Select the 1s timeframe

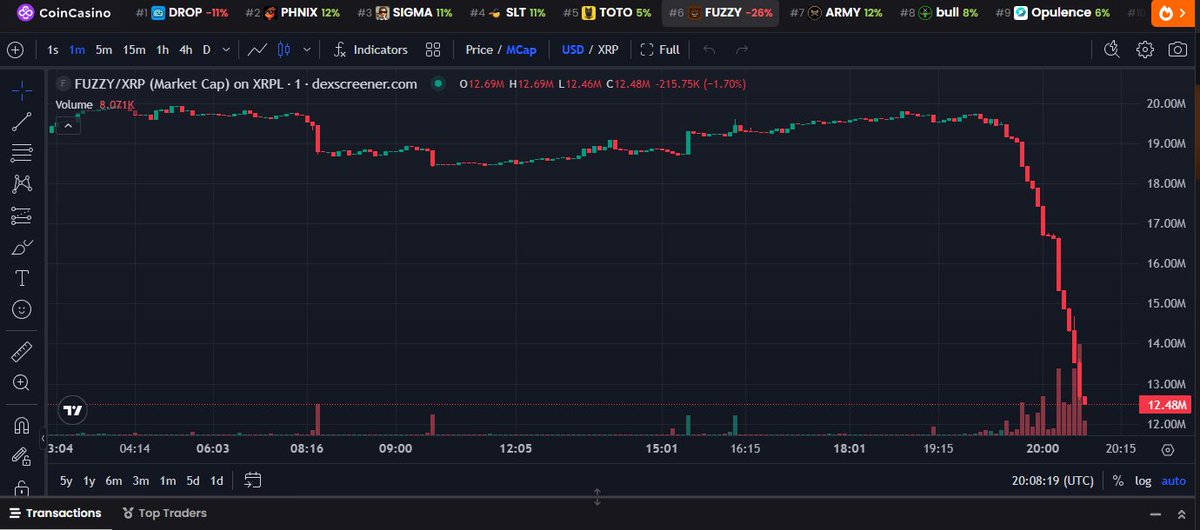pos(53,49)
